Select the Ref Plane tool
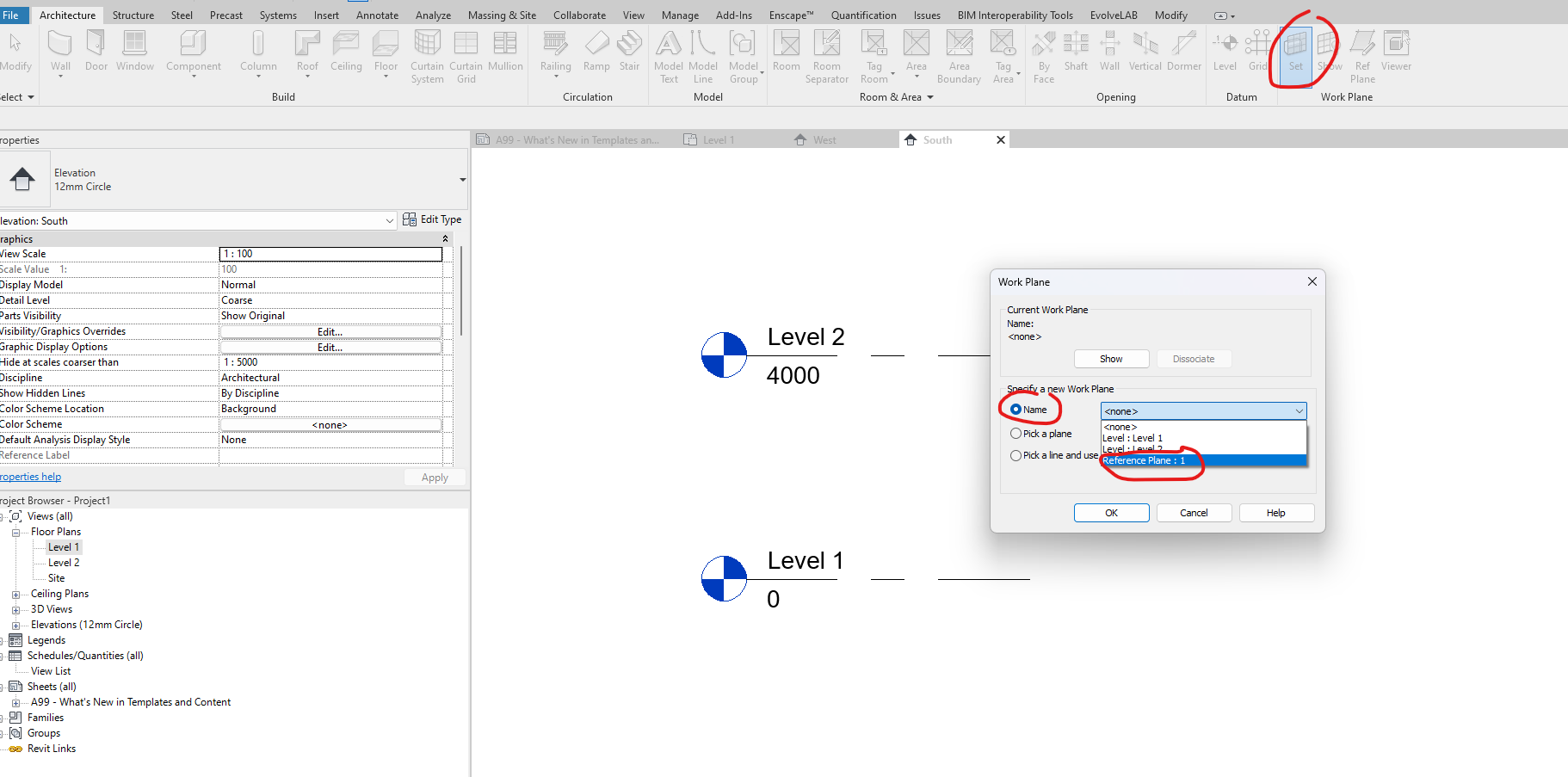The image size is (1568, 777). (1362, 56)
